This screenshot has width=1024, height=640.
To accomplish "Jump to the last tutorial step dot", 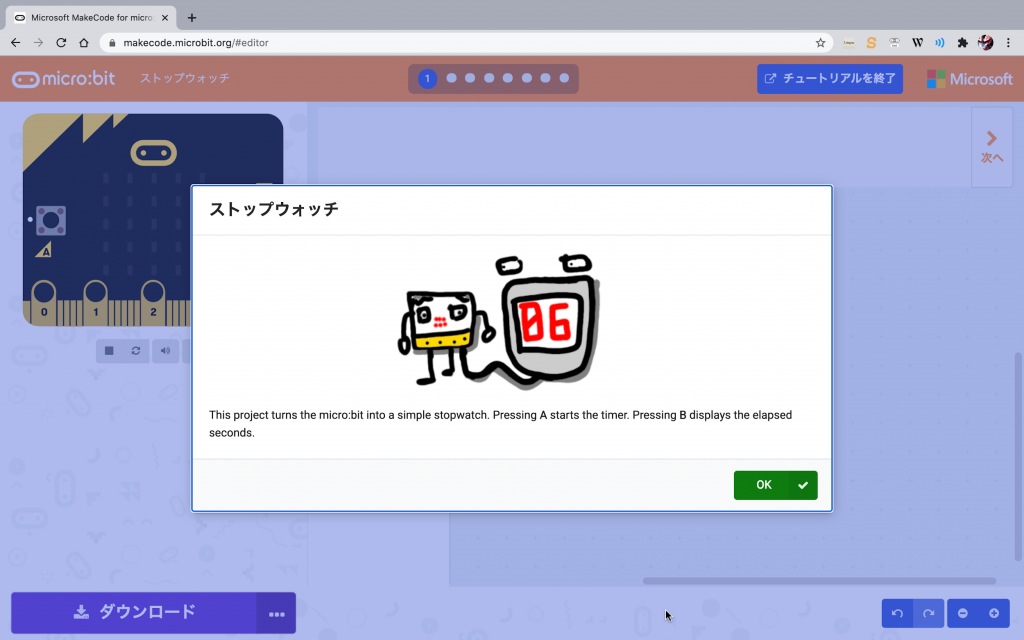I will click(x=564, y=78).
